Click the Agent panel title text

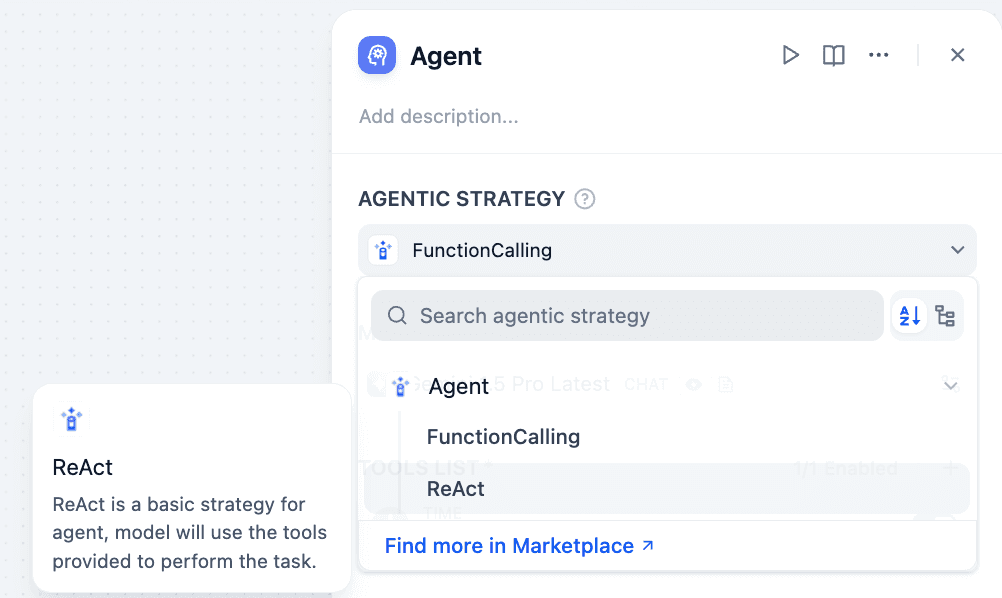446,56
